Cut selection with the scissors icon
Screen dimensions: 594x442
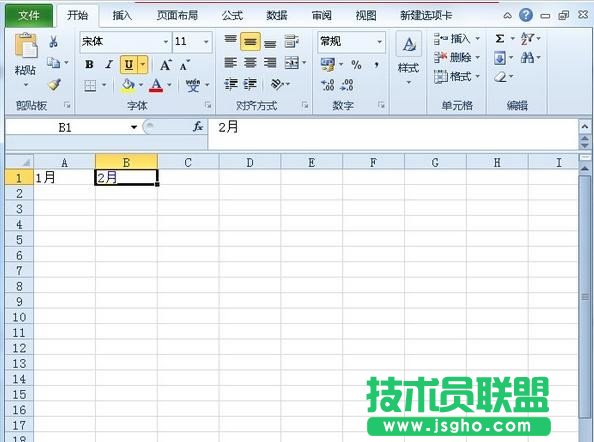tap(54, 41)
